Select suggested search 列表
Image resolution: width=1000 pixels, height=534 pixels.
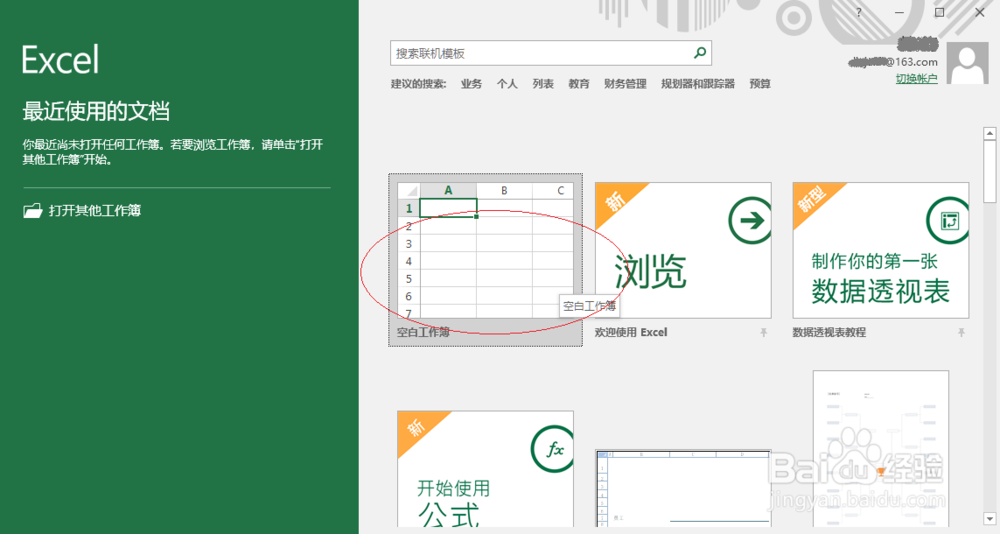[543, 84]
